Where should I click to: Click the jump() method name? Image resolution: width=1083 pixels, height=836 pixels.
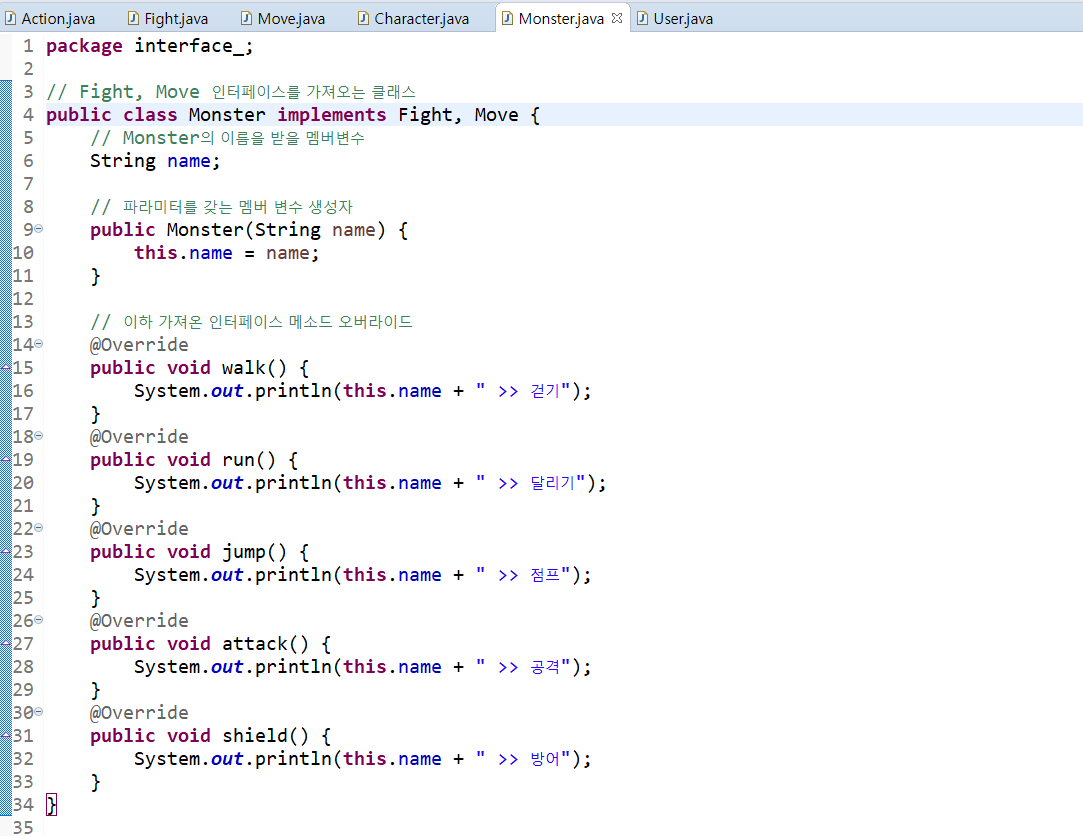coord(244,551)
